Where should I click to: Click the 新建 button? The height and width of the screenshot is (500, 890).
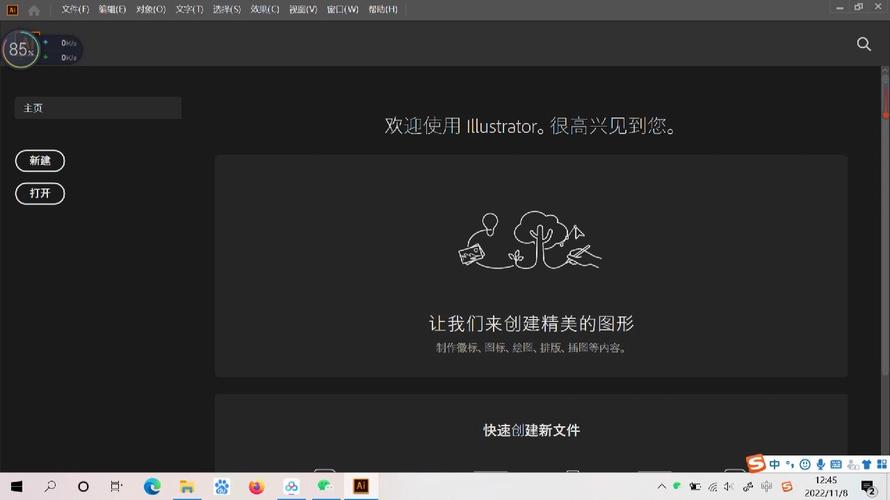point(40,160)
